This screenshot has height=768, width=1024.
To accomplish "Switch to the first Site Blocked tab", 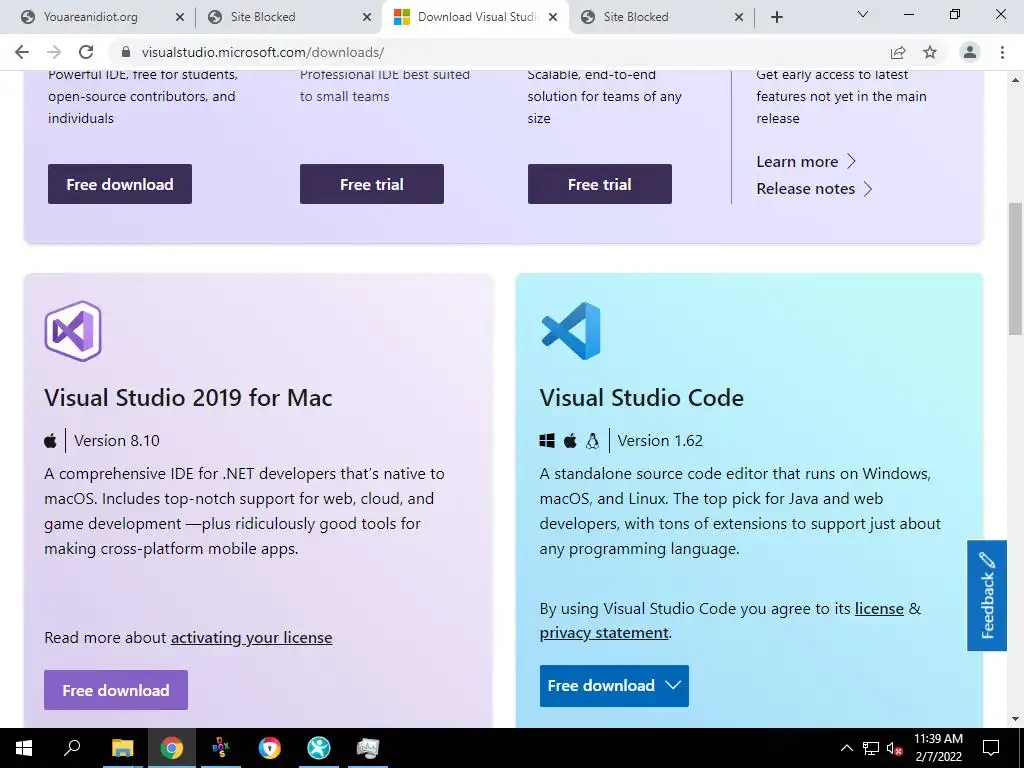I will tap(263, 17).
